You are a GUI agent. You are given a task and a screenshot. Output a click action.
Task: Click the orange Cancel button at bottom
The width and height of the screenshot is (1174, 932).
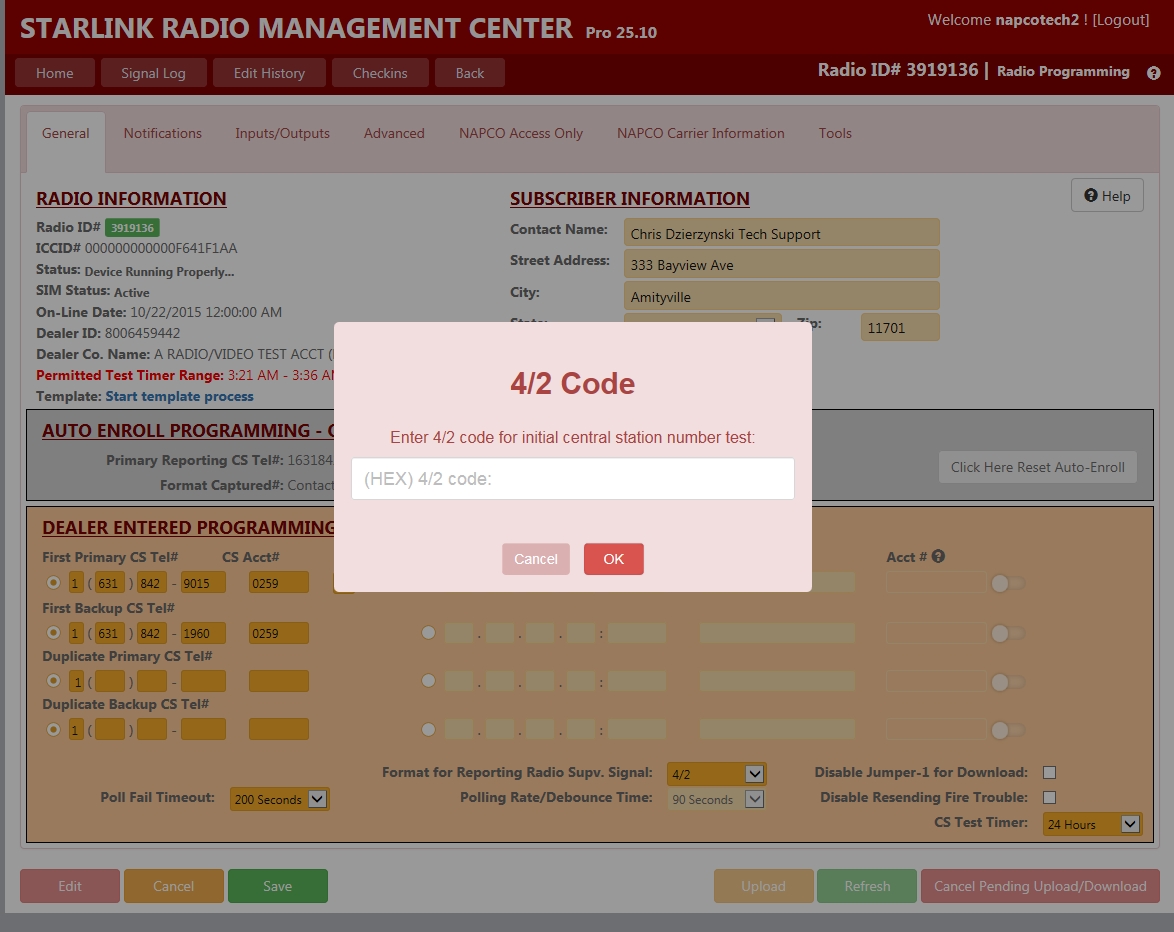(x=174, y=886)
